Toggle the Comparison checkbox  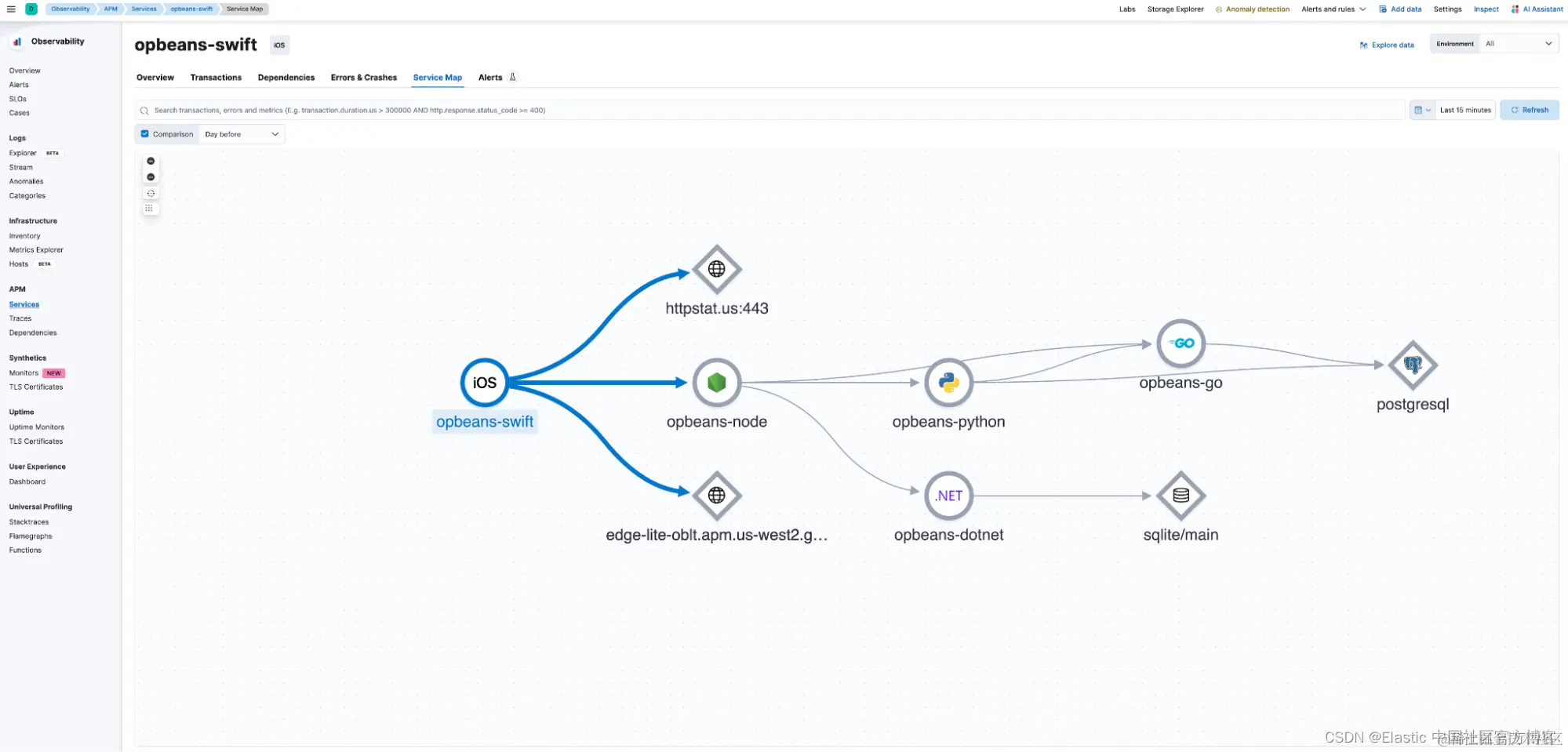pos(144,134)
